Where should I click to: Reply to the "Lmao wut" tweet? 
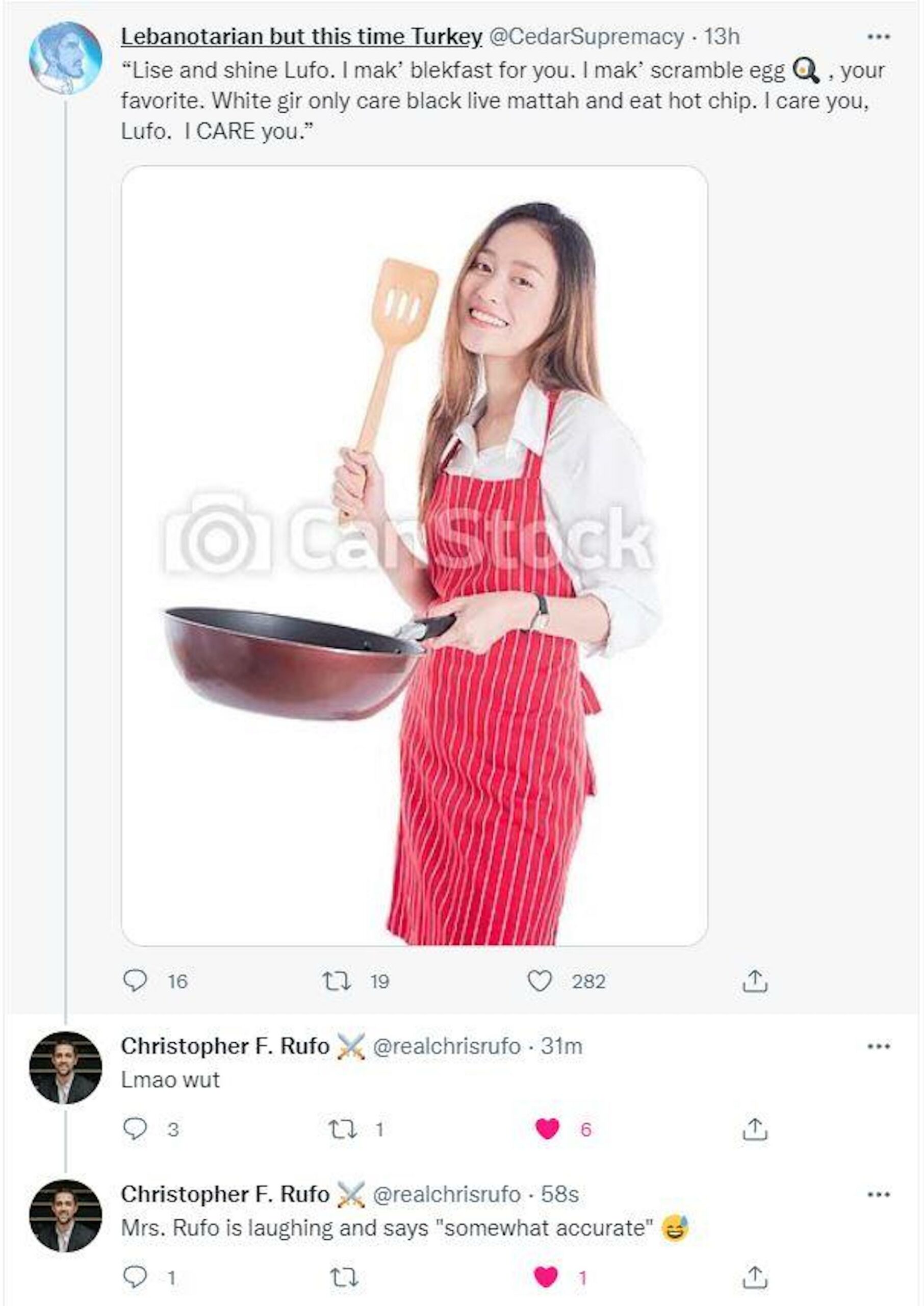(x=135, y=1128)
